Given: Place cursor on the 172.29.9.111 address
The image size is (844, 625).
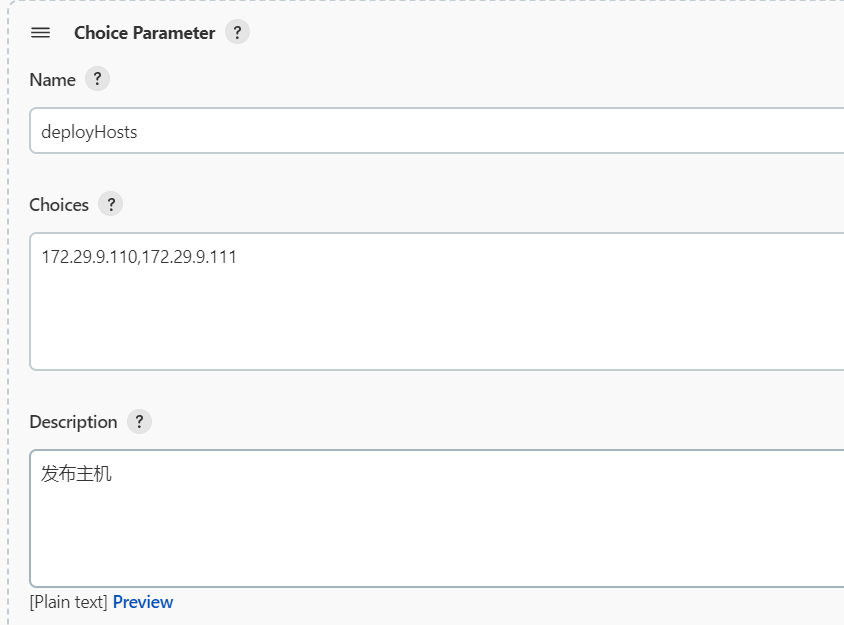Looking at the screenshot, I should (189, 257).
